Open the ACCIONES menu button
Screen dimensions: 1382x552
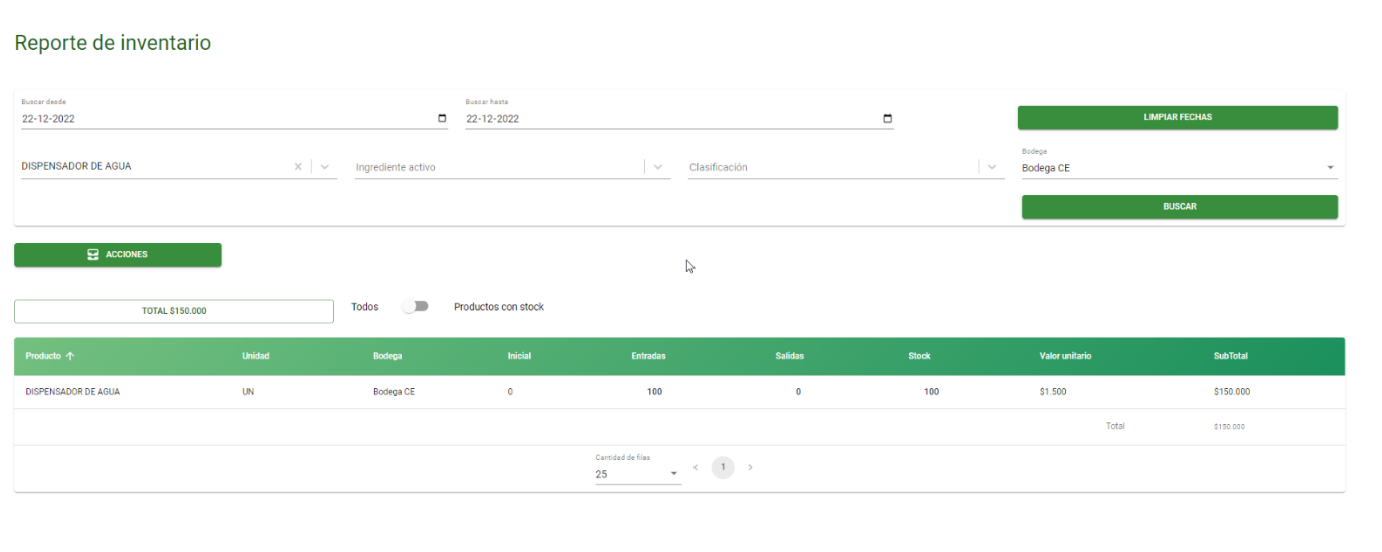click(118, 255)
